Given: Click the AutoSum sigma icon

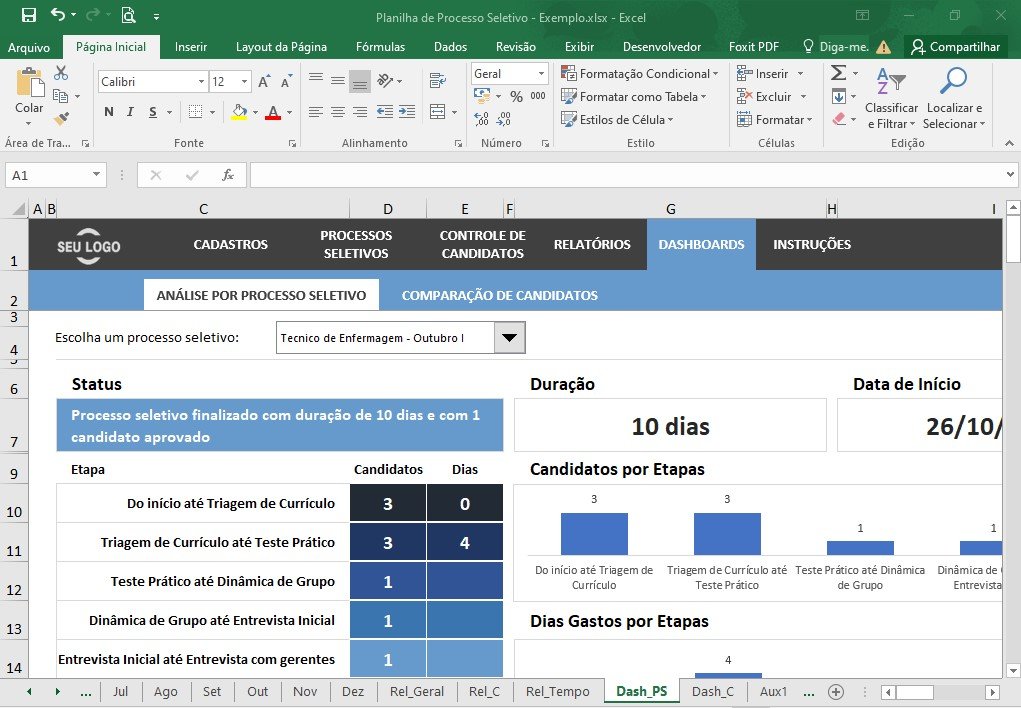Looking at the screenshot, I should tap(839, 72).
